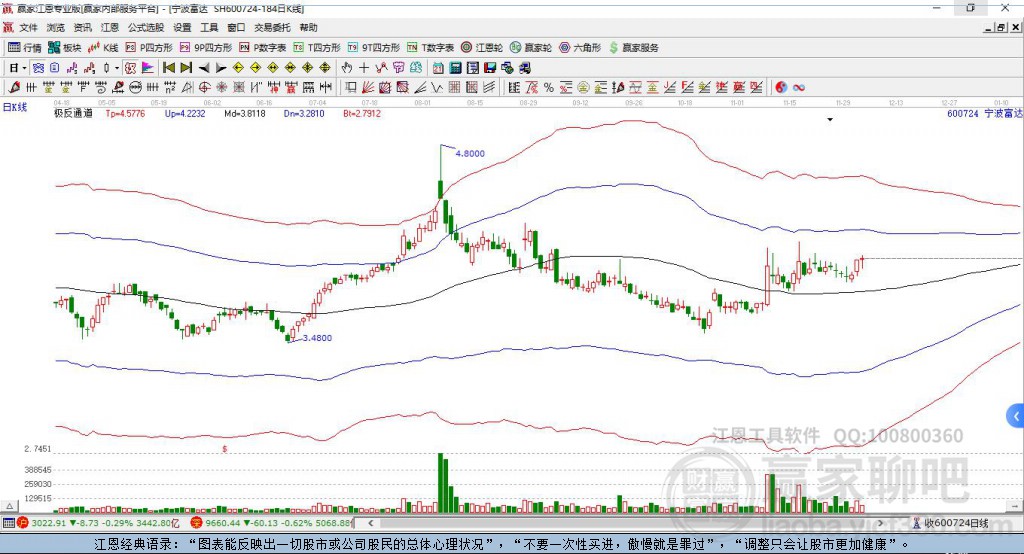Image resolution: width=1024 pixels, height=554 pixels.
Task: Open the 赢家轮 wheel tool
Action: (x=531, y=48)
